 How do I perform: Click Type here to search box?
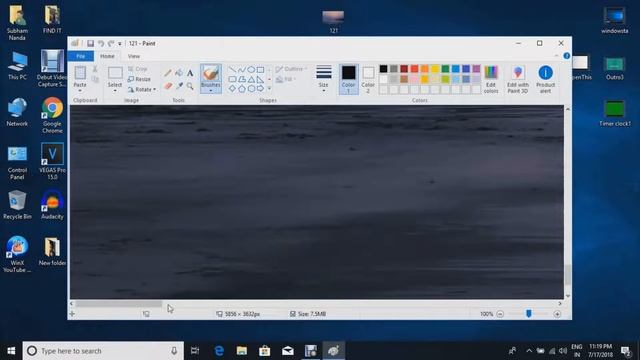(x=103, y=351)
